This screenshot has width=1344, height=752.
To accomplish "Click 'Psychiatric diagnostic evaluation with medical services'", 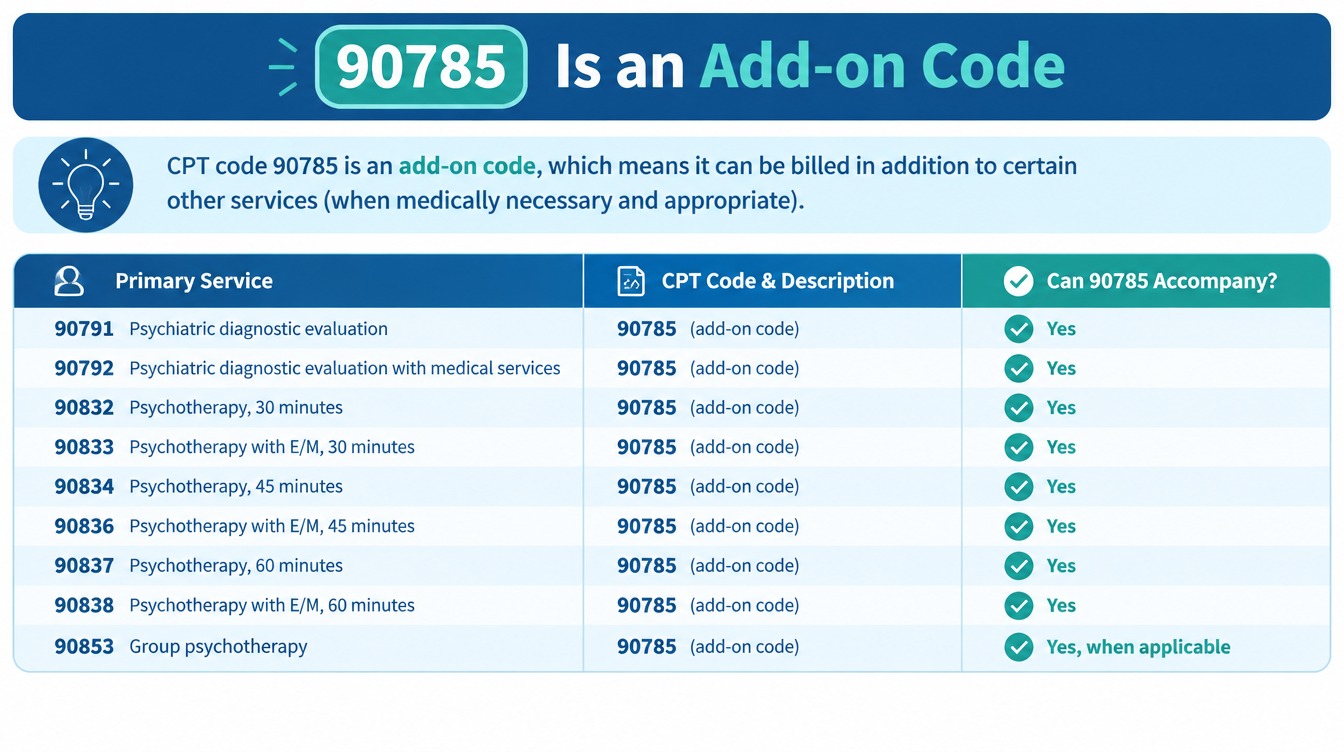I will click(345, 368).
